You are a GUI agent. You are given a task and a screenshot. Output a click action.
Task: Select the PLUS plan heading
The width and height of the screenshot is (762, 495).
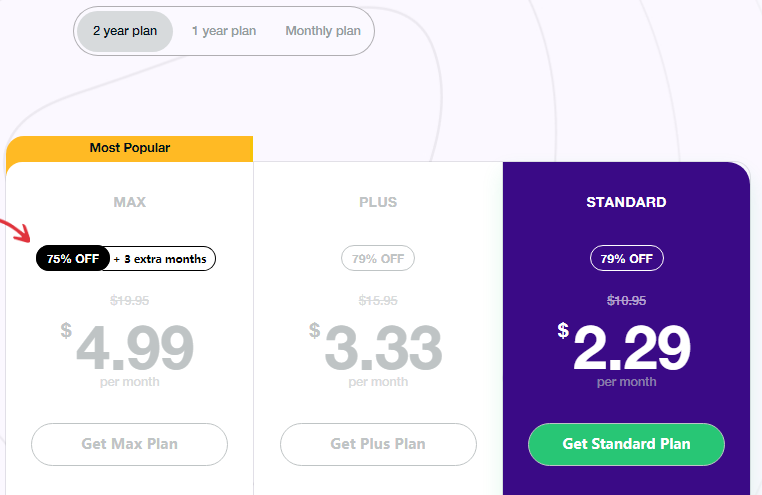coord(378,202)
